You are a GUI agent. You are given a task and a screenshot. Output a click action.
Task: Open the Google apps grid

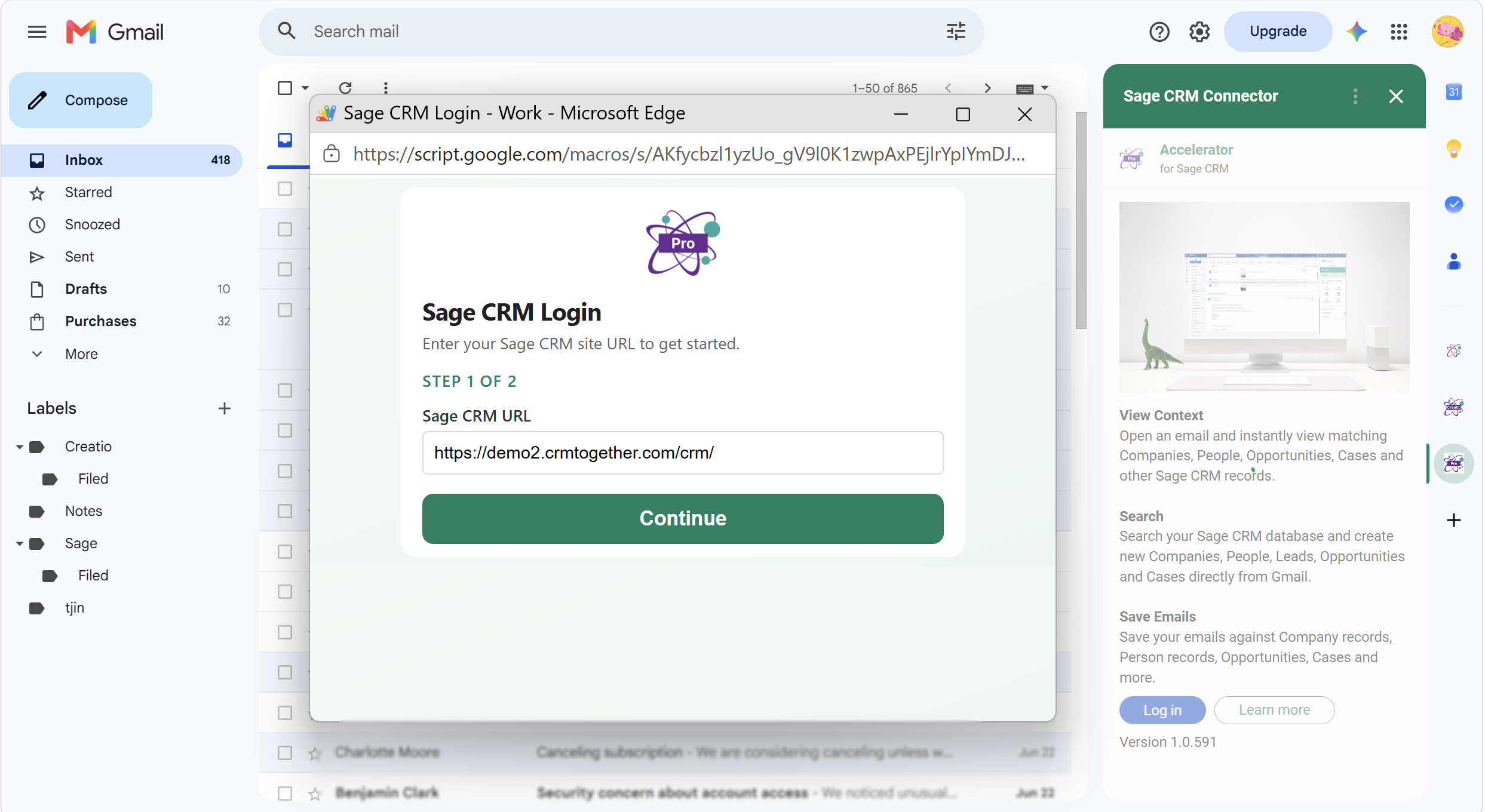[x=1399, y=32]
